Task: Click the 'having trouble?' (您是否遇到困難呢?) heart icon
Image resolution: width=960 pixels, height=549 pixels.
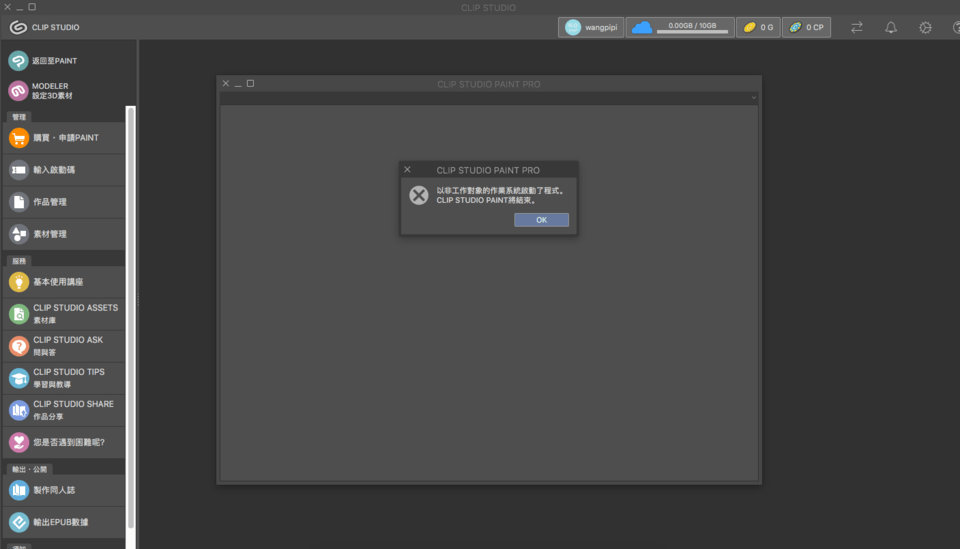Action: pyautogui.click(x=19, y=442)
